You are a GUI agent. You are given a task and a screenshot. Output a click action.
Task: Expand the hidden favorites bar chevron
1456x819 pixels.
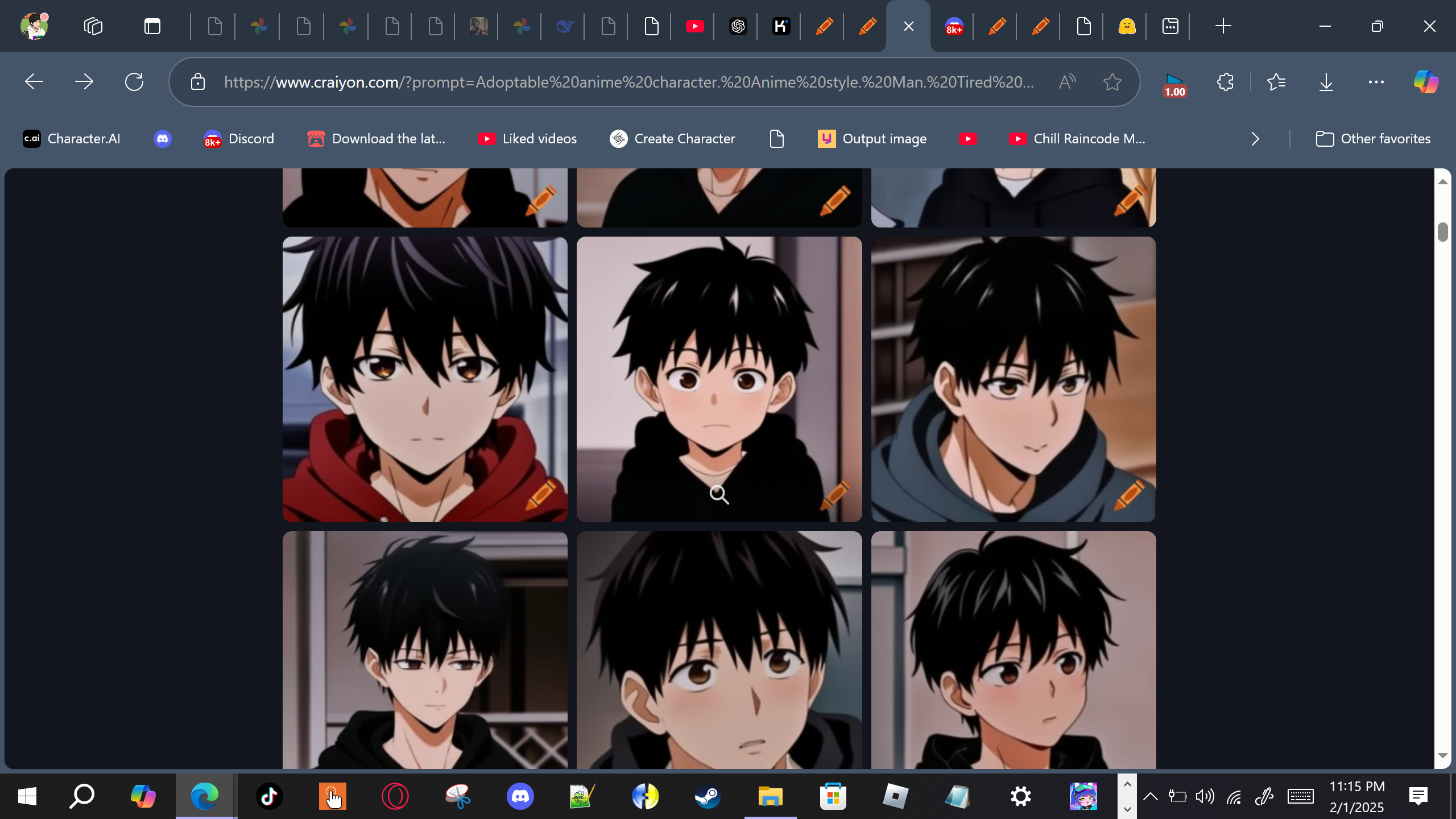1255,139
